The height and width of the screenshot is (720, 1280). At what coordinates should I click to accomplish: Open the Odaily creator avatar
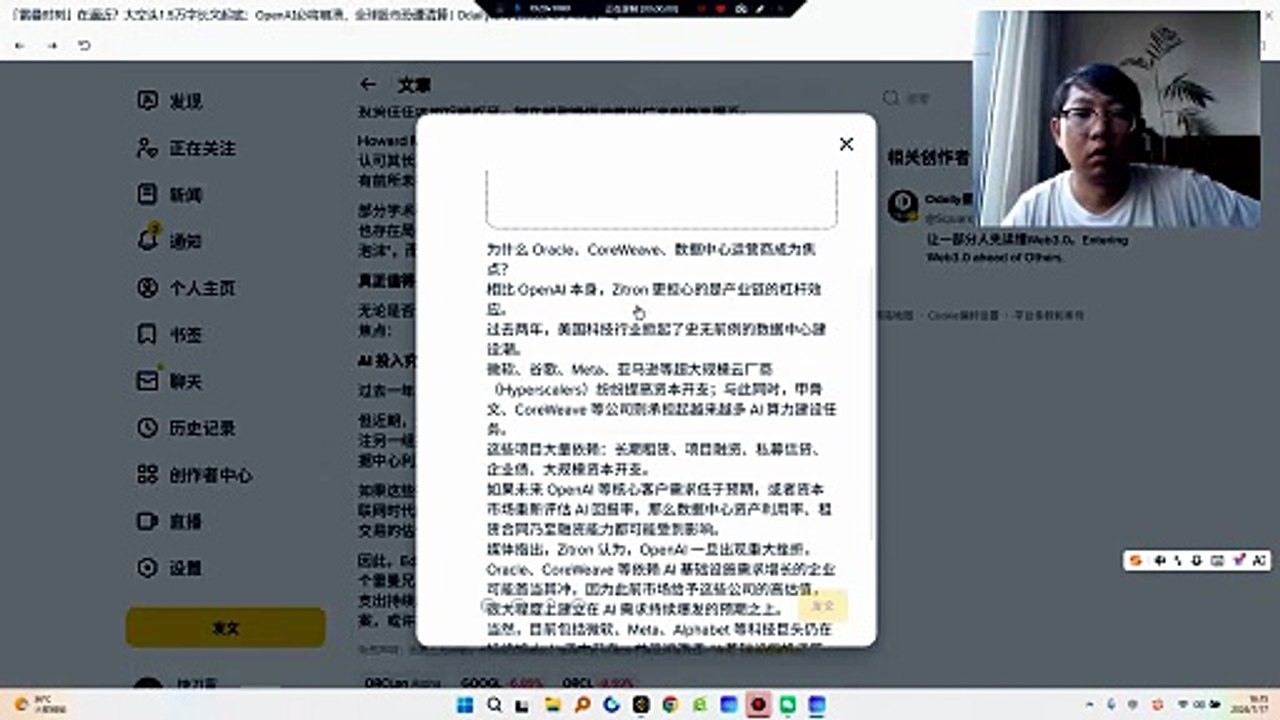click(x=903, y=206)
